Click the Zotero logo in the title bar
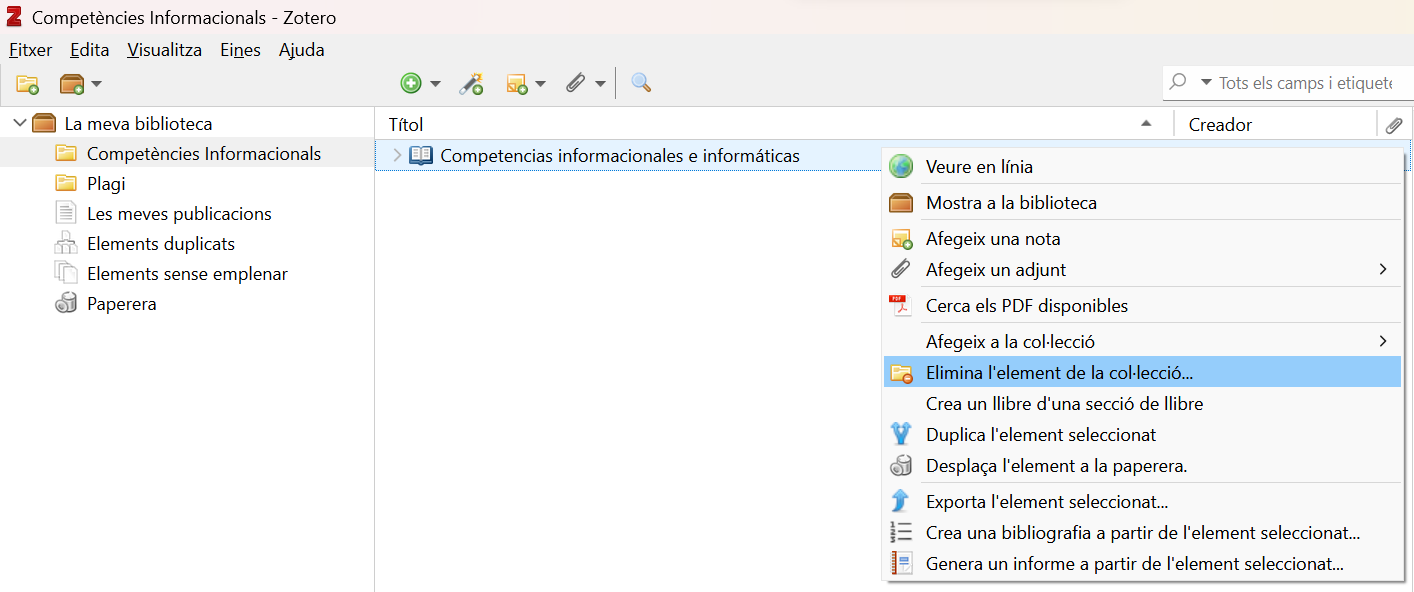This screenshot has width=1414, height=592. pyautogui.click(x=14, y=18)
